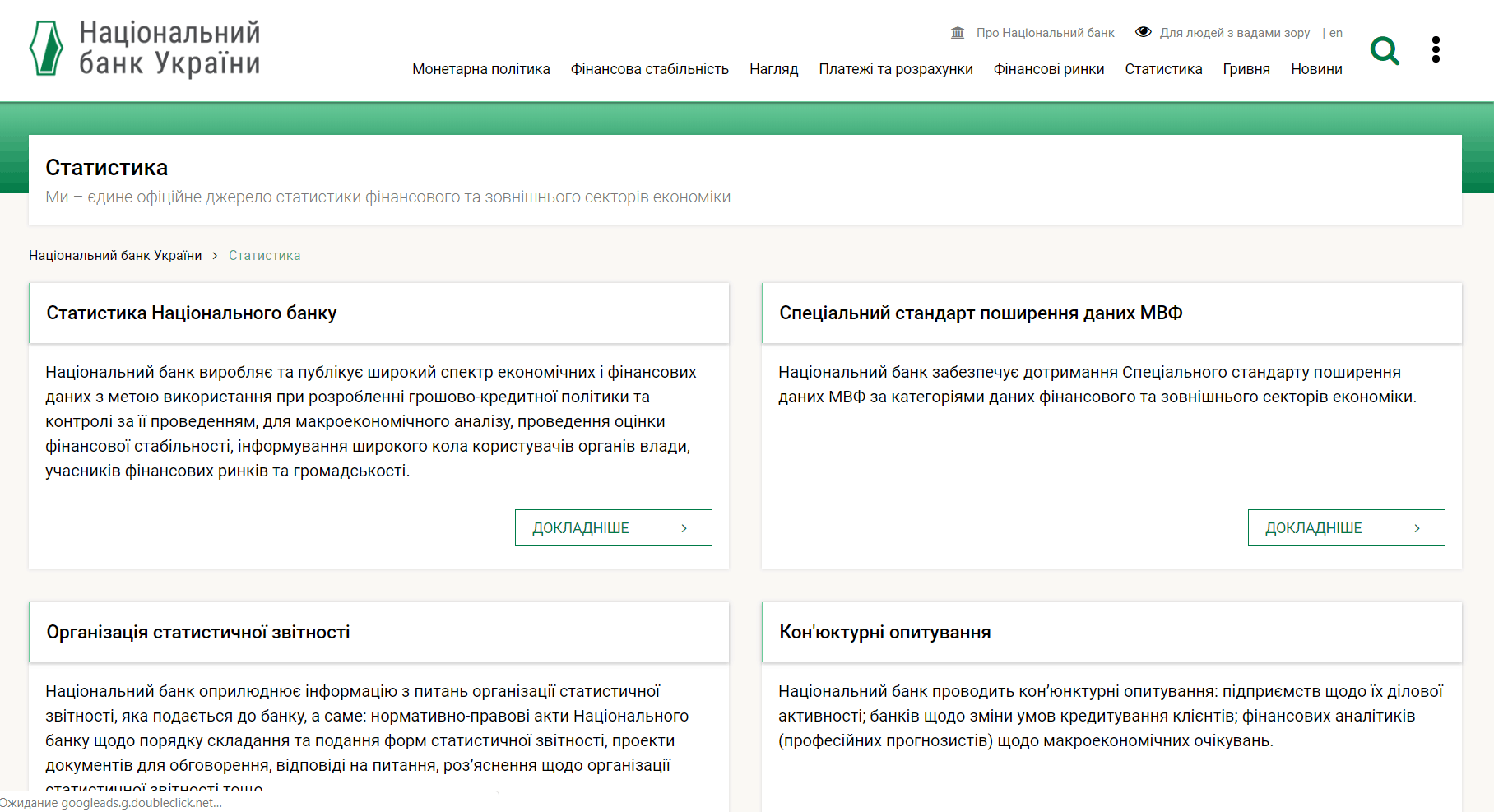This screenshot has width=1494, height=812.
Task: Open the Про Національний банк link
Action: point(1045,33)
